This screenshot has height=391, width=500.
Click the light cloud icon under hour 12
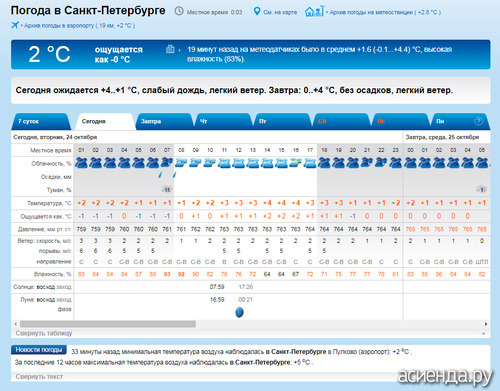tap(238, 163)
